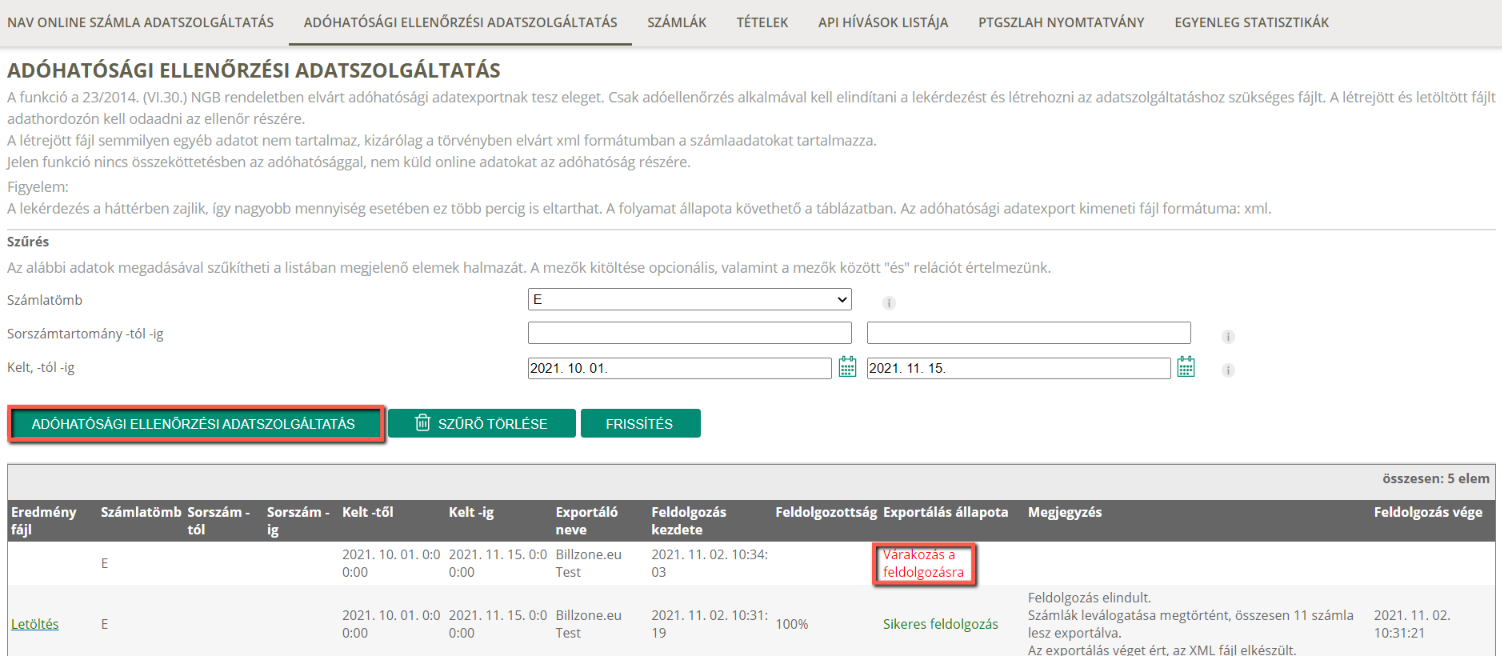The width and height of the screenshot is (1502, 656).
Task: Click end time 2021. 11. 02. 10:31:21
Action: pos(1412,624)
